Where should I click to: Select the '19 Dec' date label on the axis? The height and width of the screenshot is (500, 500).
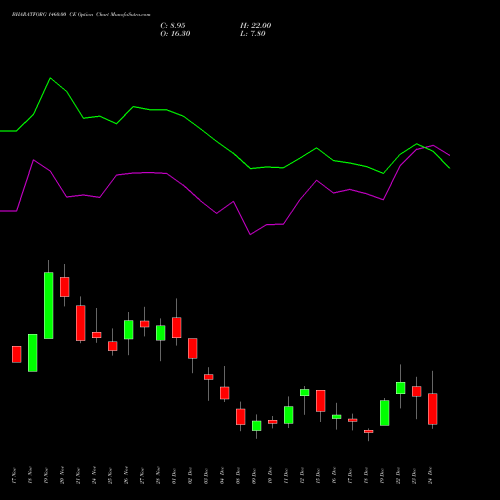(382, 476)
